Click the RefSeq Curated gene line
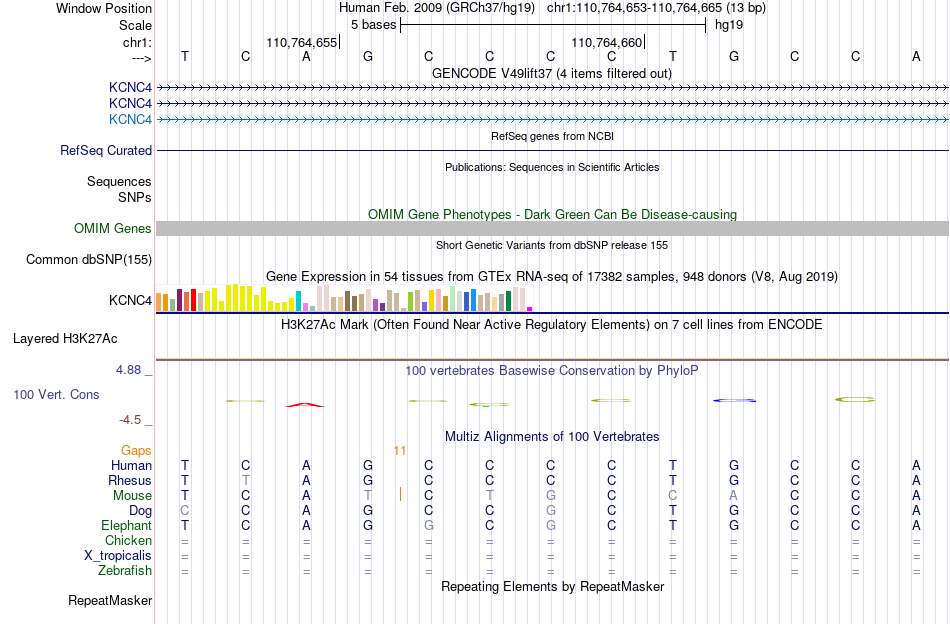 click(553, 150)
